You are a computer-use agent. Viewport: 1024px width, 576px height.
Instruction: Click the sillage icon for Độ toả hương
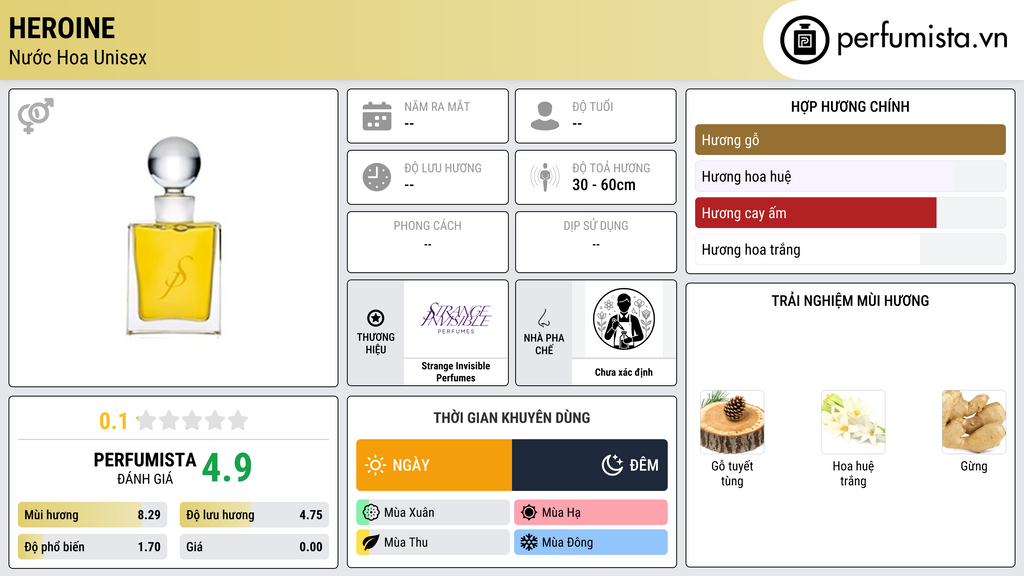pos(545,177)
